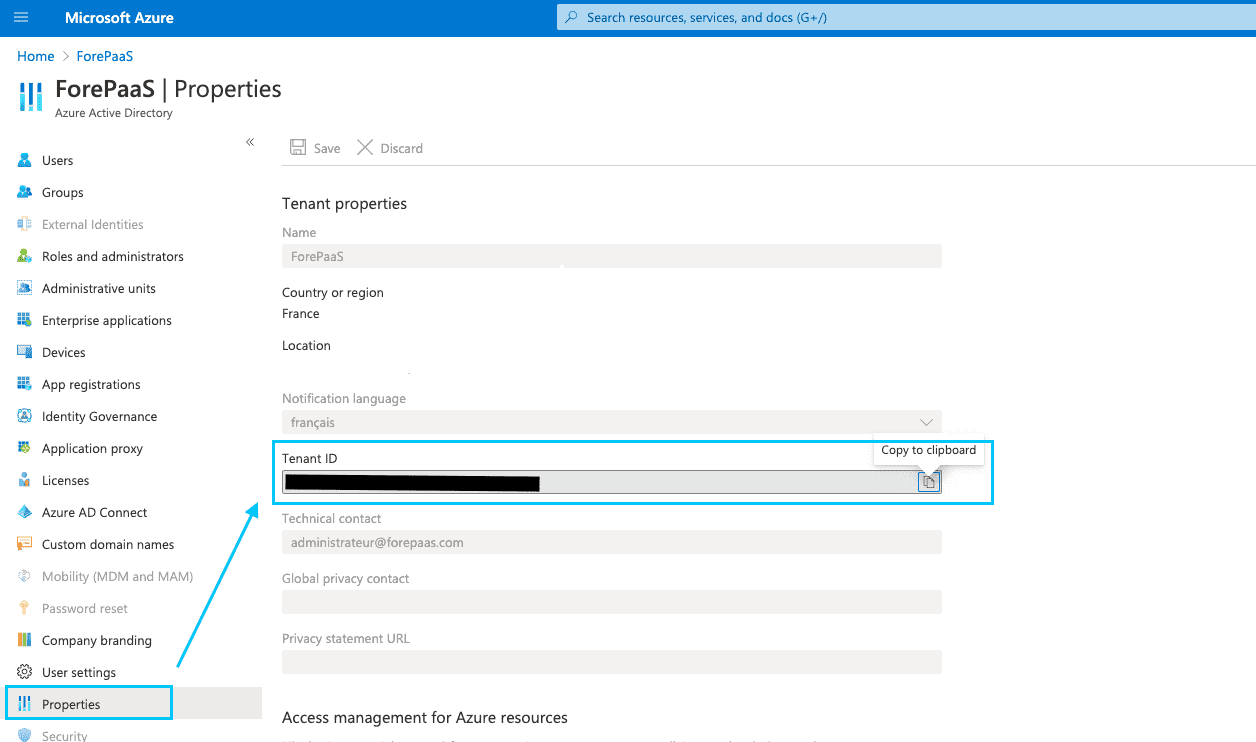Click the Microsoft Azure title

119,18
